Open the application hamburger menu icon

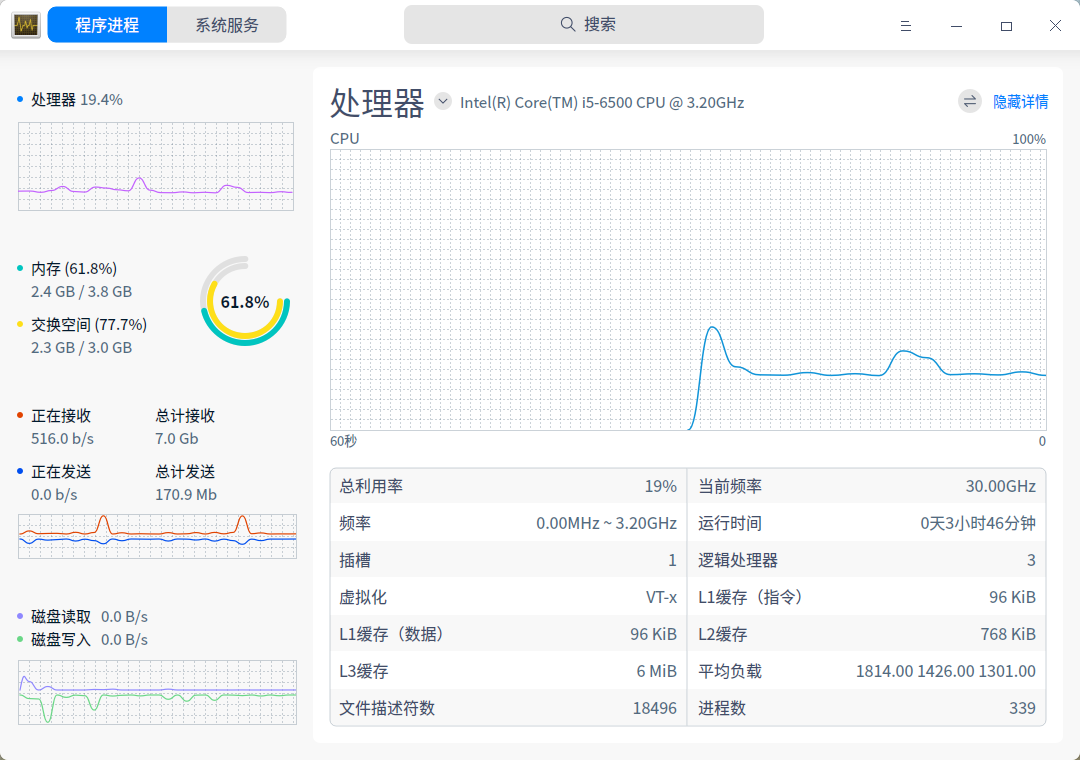(x=906, y=26)
